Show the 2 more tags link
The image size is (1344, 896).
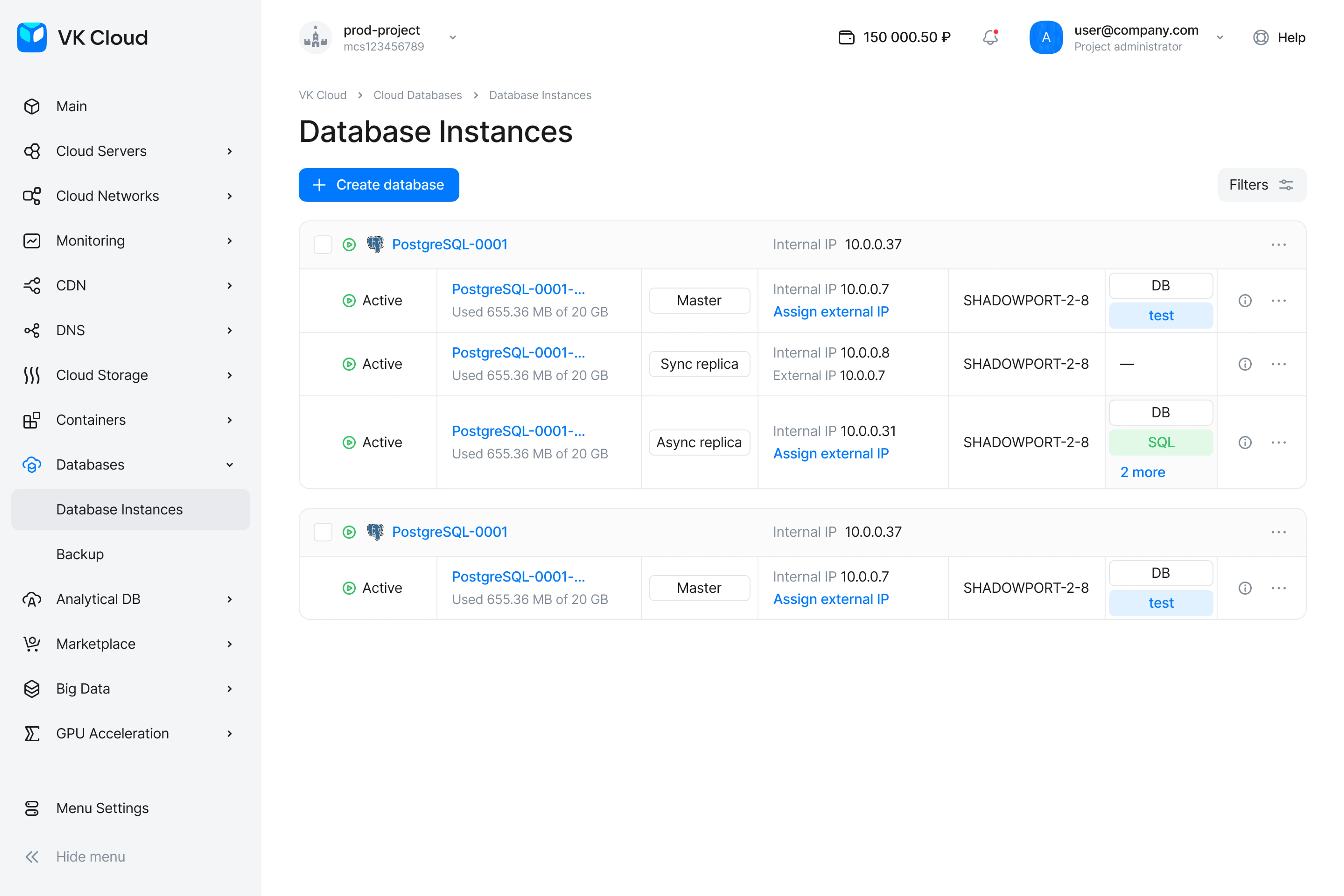(x=1142, y=472)
